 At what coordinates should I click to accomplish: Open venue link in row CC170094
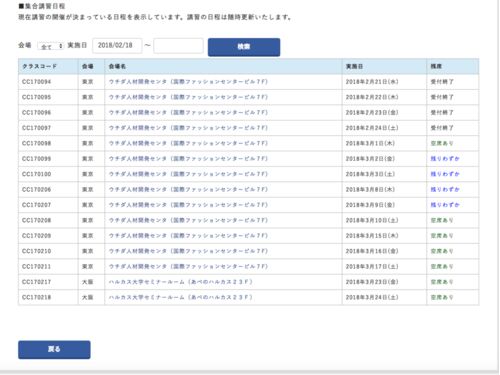point(188,82)
